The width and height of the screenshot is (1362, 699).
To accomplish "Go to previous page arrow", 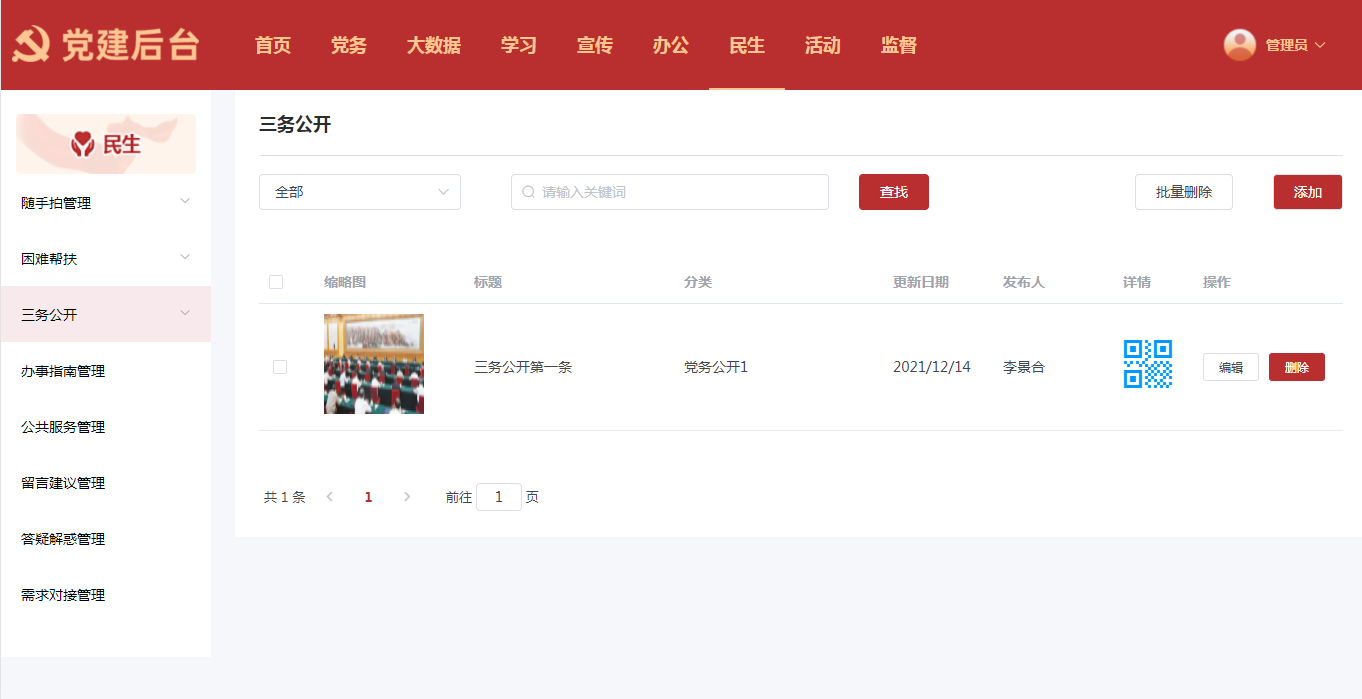I will pyautogui.click(x=330, y=497).
